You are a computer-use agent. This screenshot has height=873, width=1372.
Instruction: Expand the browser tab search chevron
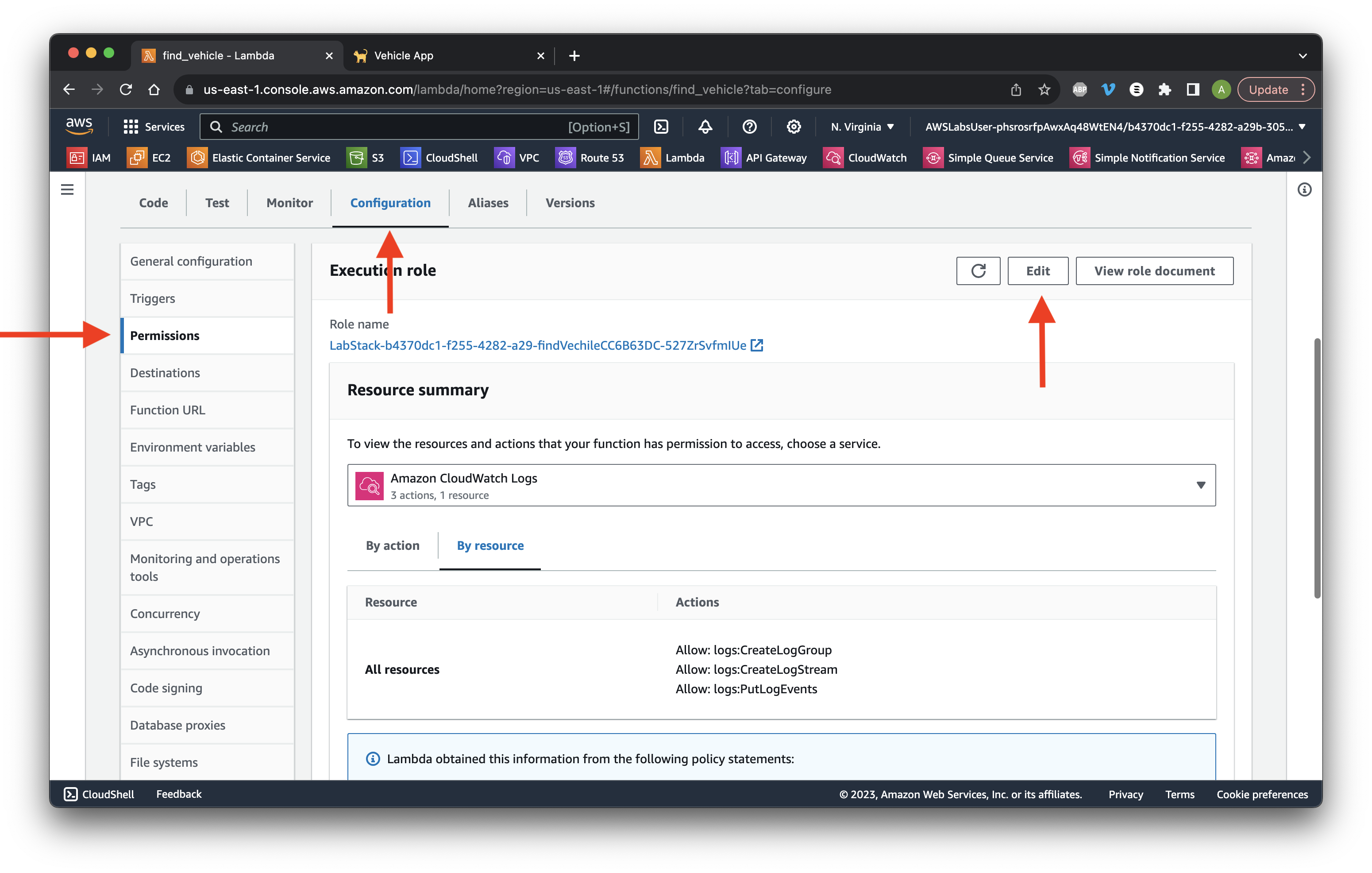(1303, 56)
